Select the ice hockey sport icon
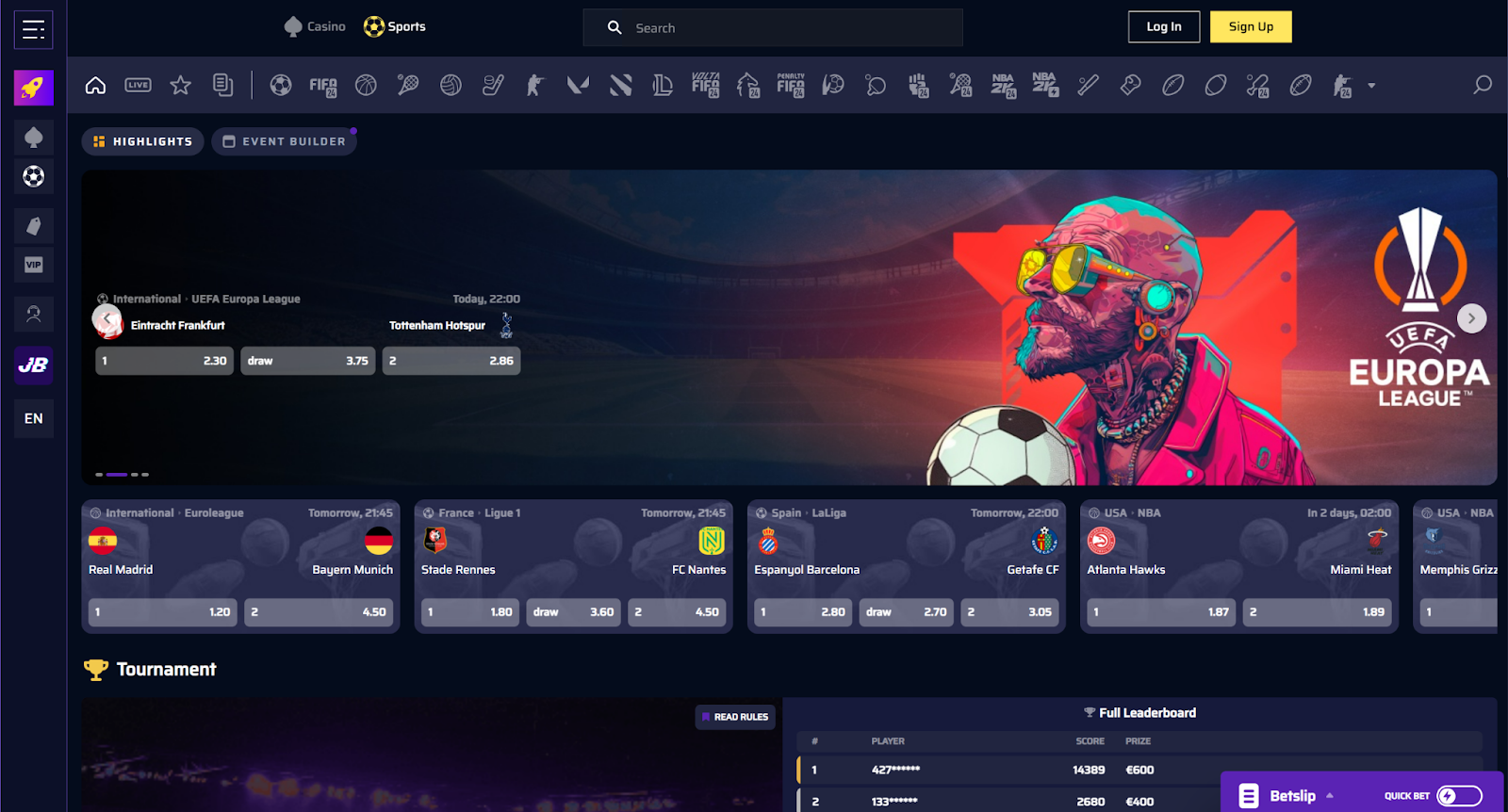The image size is (1508, 812). [493, 86]
